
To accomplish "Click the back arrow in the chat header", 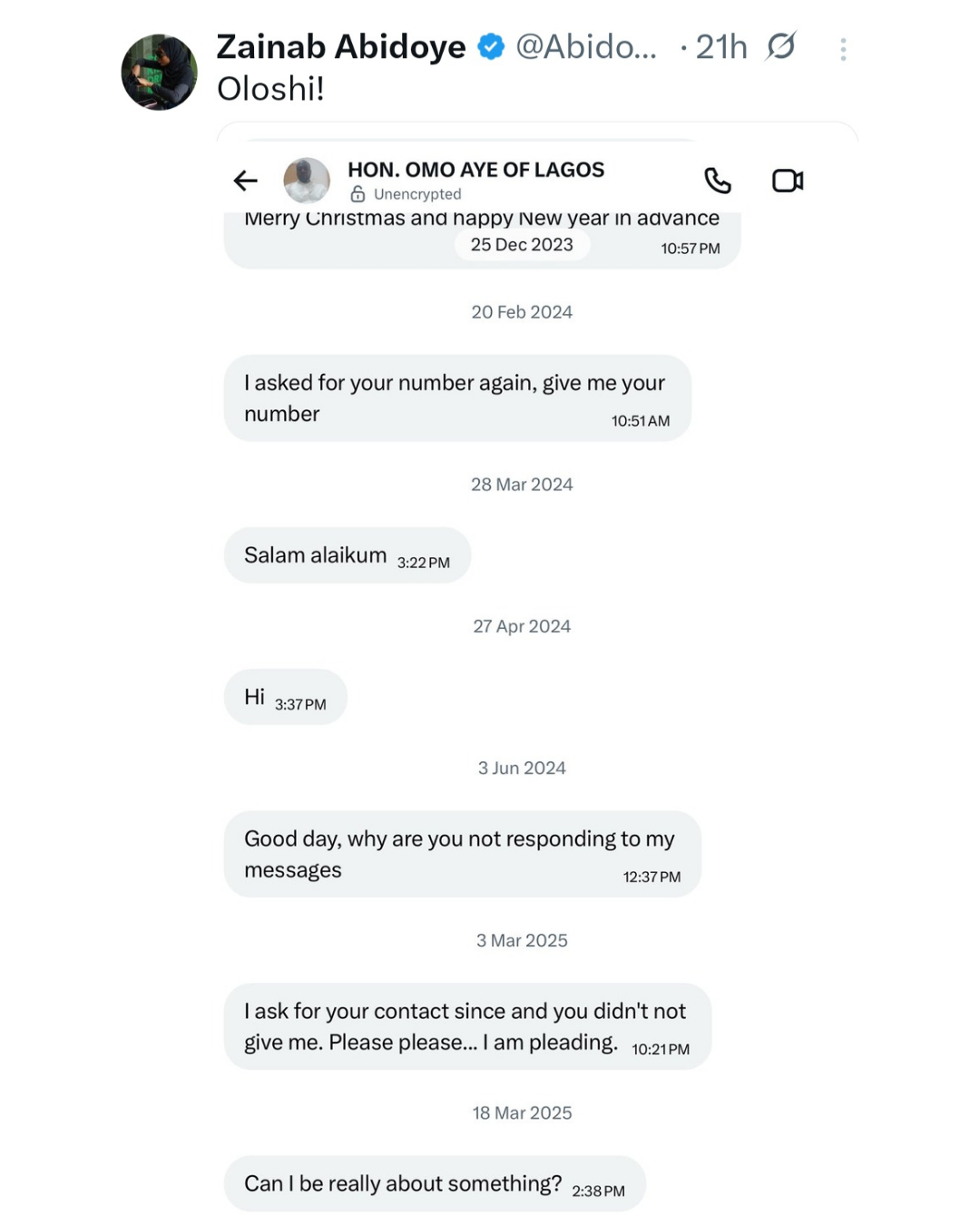I will 245,181.
